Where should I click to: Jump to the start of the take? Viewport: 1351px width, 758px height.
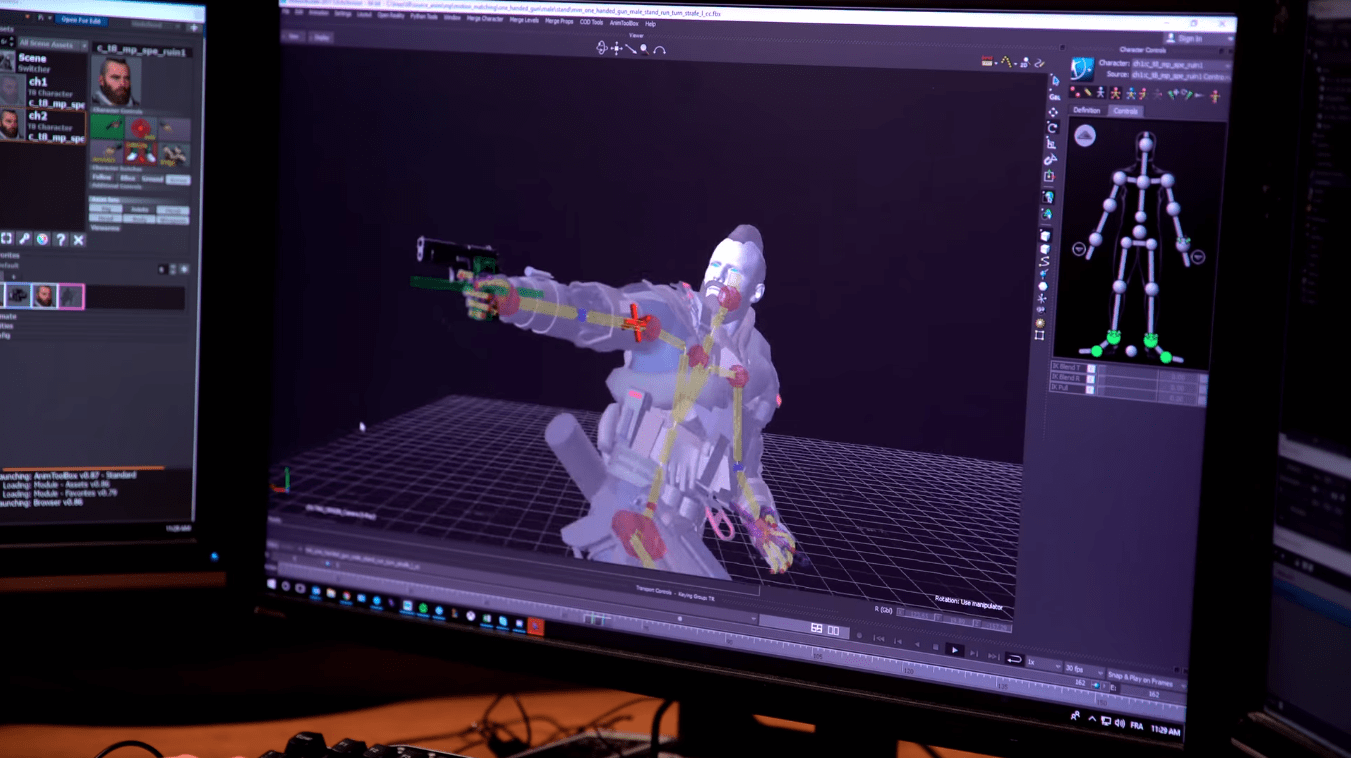(x=879, y=639)
